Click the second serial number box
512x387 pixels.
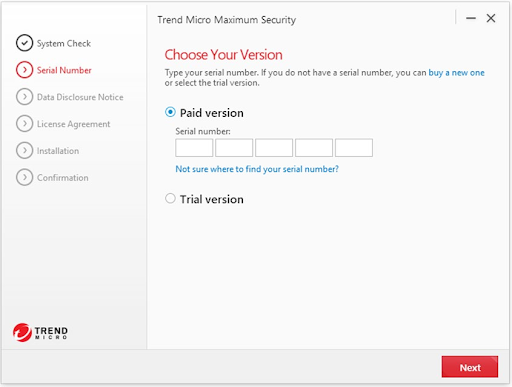pyautogui.click(x=234, y=148)
